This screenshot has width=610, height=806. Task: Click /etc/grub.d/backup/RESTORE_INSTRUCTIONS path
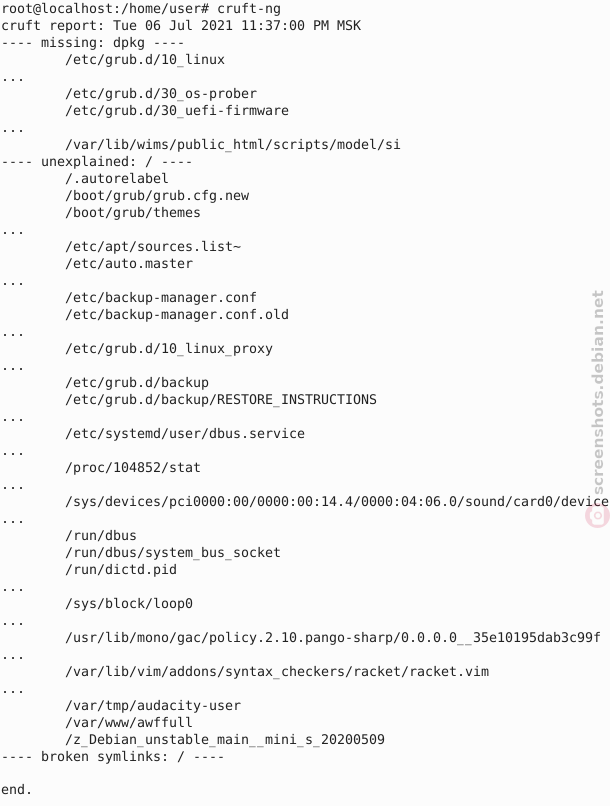tap(220, 399)
